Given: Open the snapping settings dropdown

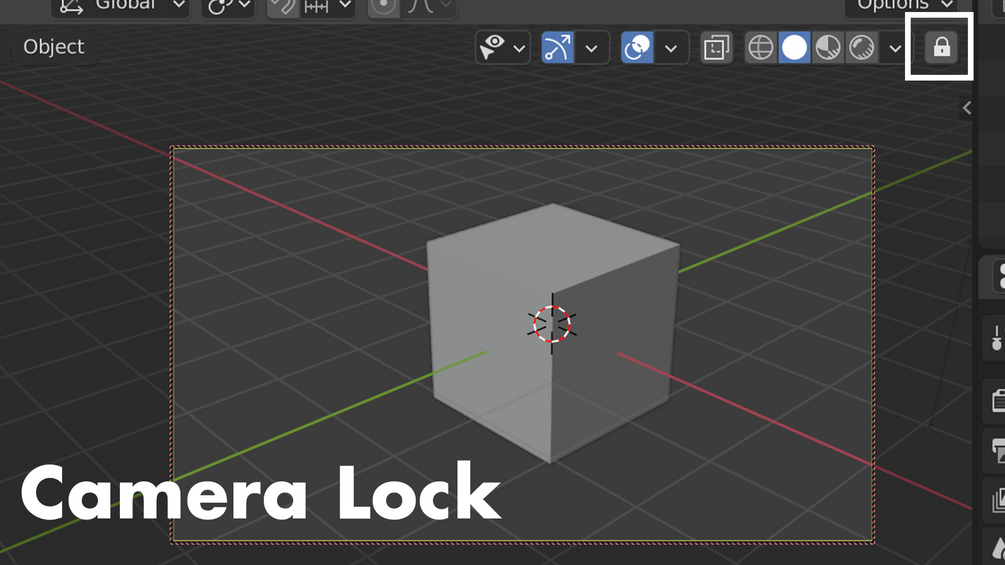Looking at the screenshot, I should point(328,6).
